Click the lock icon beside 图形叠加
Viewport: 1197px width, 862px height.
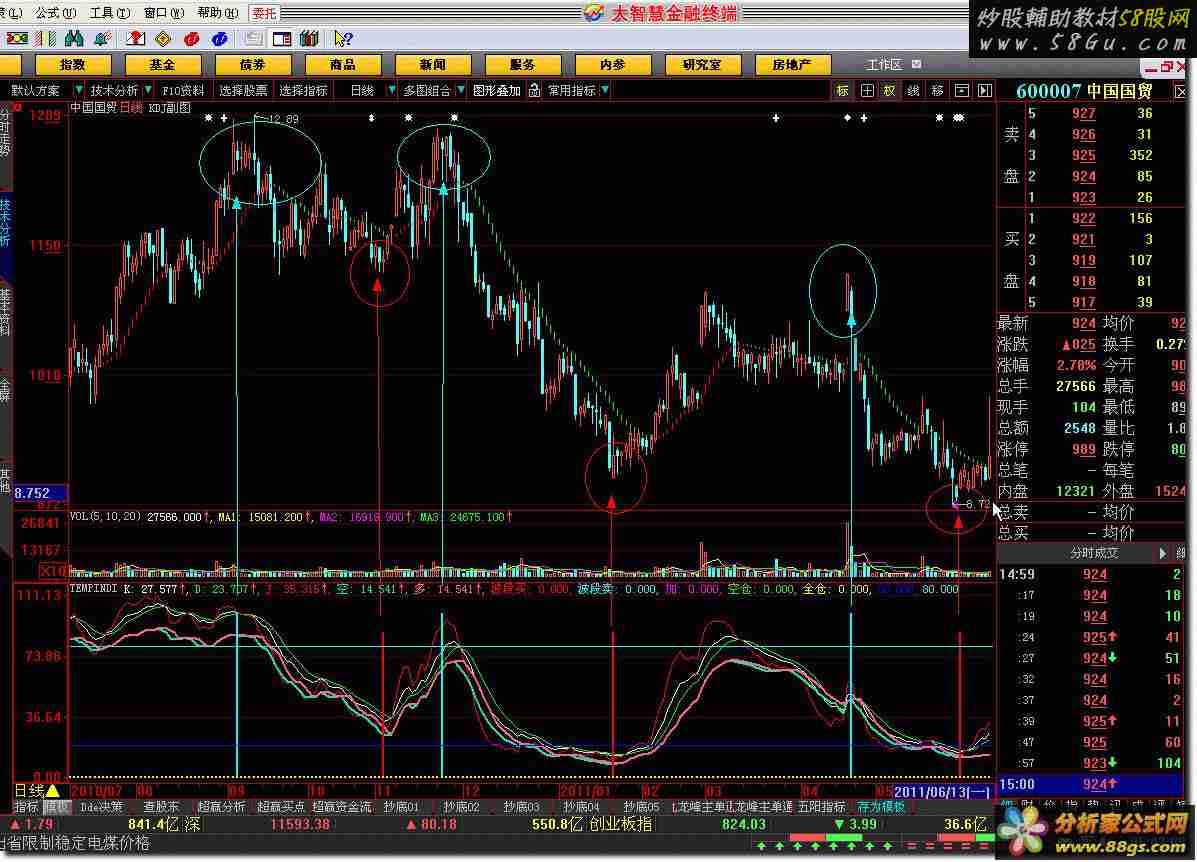pyautogui.click(x=534, y=91)
